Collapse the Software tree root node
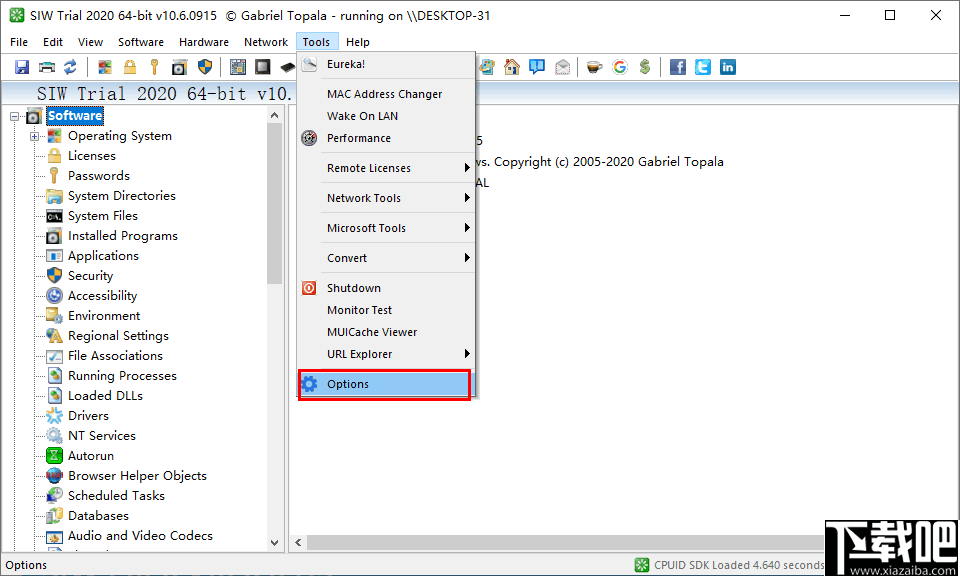 14,116
